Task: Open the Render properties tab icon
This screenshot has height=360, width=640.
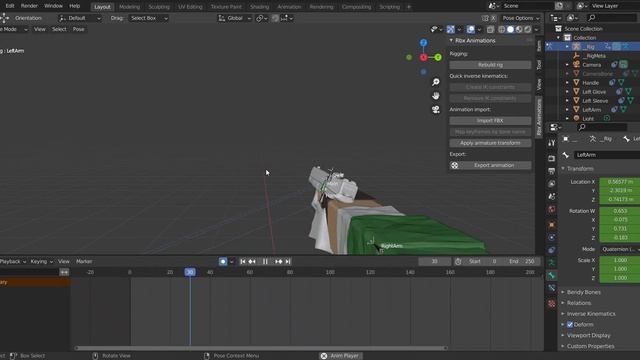Action: tap(551, 158)
